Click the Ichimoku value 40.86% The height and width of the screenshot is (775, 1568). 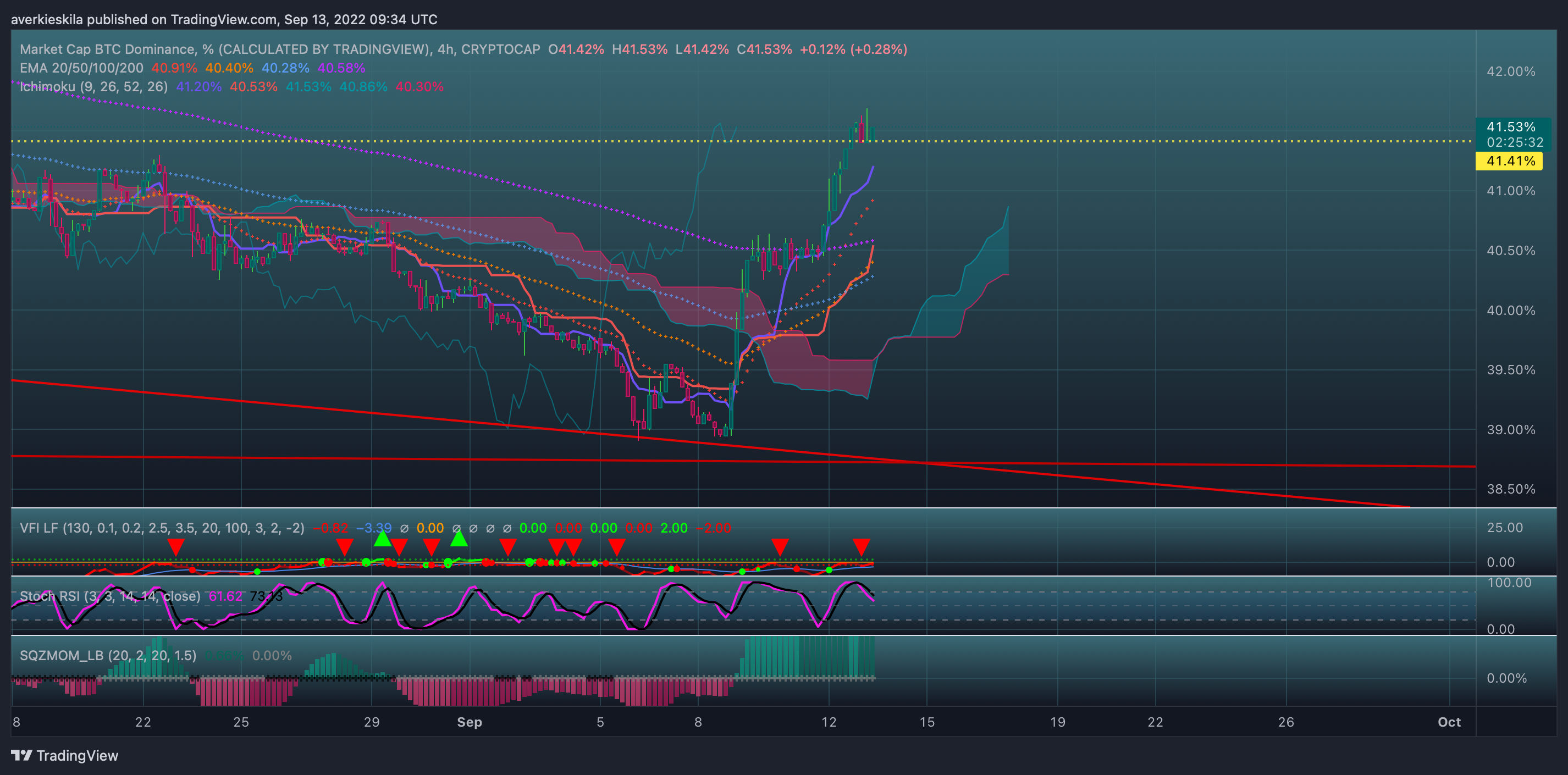pyautogui.click(x=363, y=86)
